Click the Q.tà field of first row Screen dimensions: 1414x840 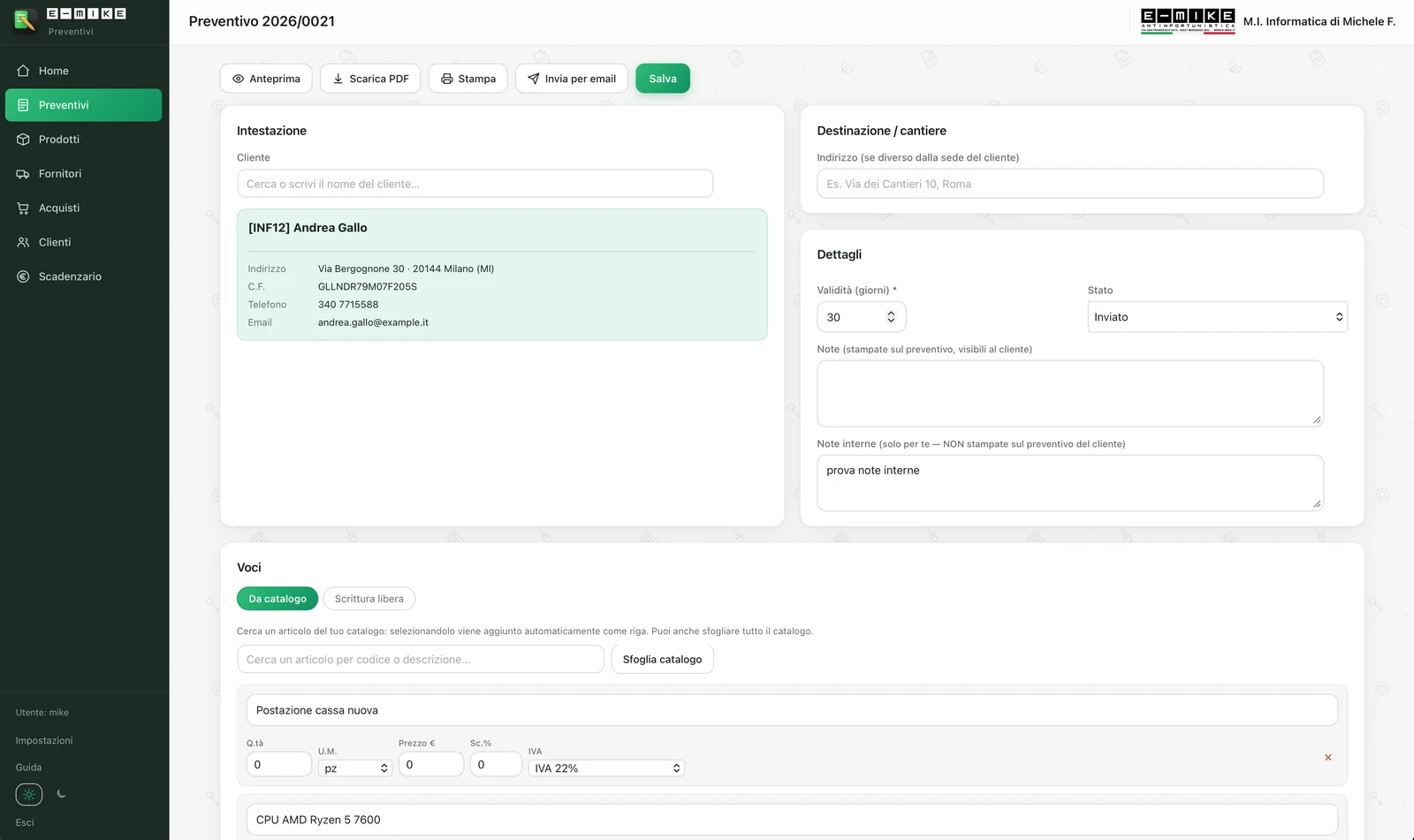coord(279,764)
